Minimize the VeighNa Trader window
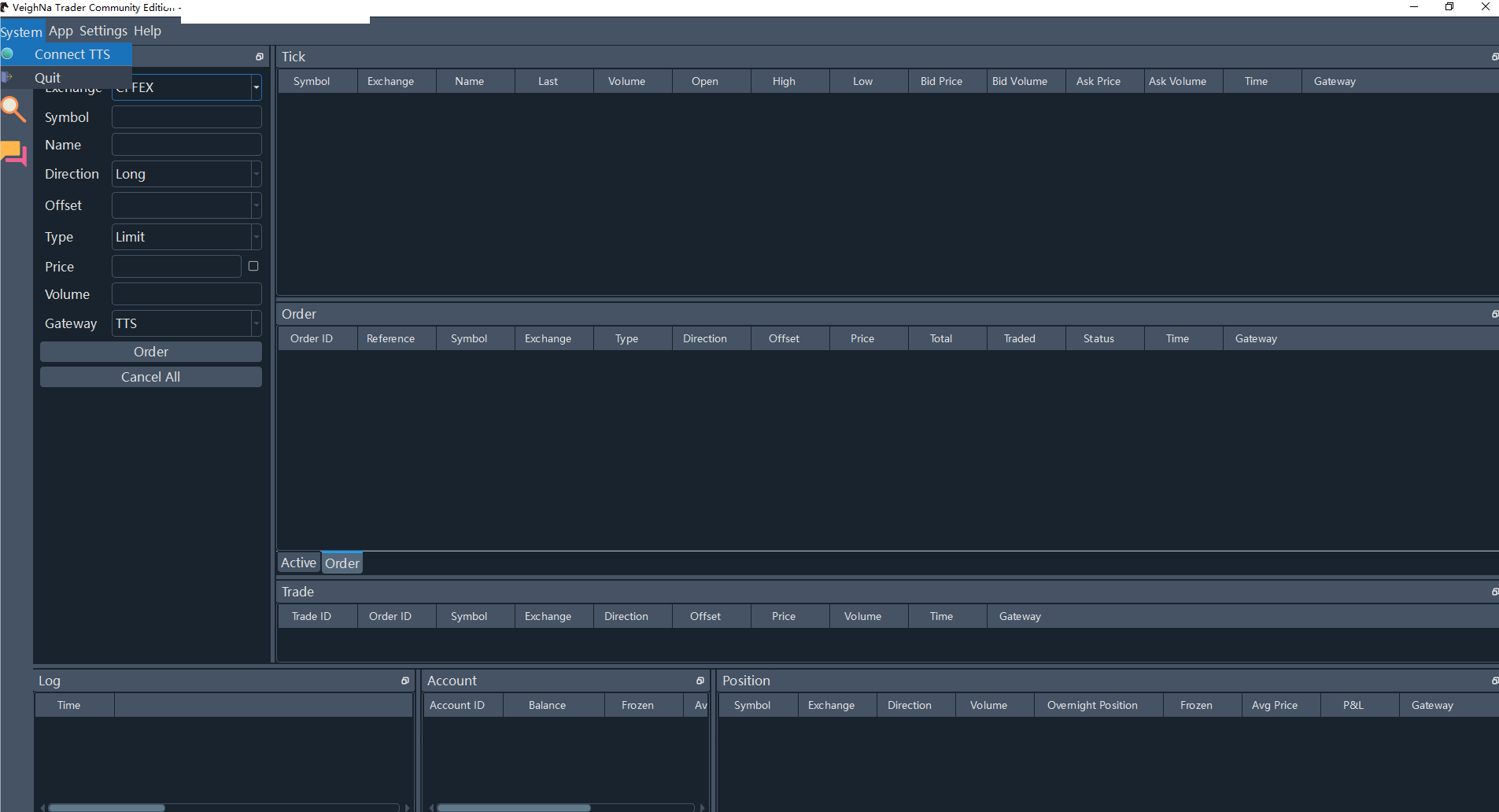 pyautogui.click(x=1413, y=7)
